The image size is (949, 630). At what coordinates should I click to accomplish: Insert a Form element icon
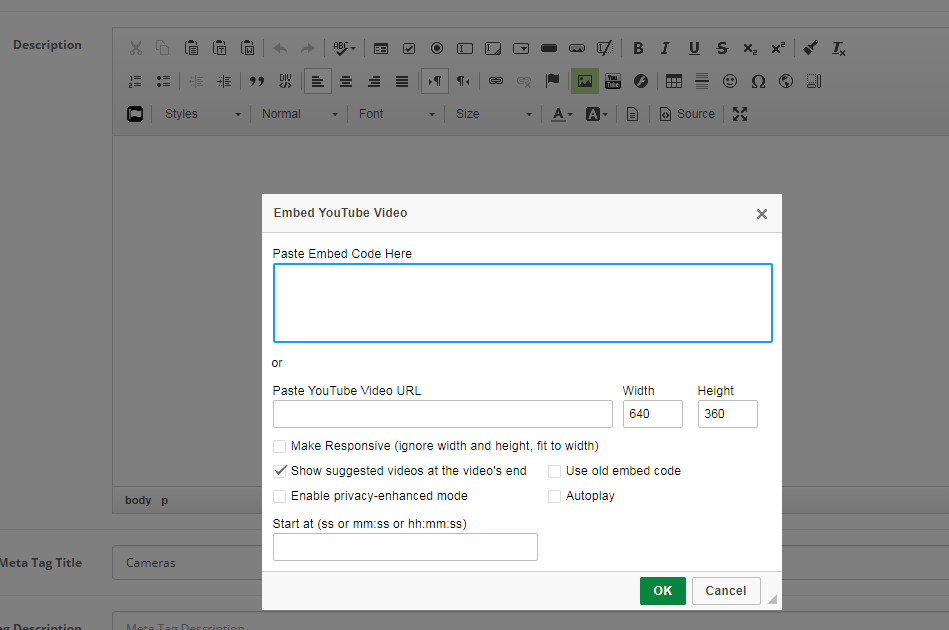click(381, 48)
